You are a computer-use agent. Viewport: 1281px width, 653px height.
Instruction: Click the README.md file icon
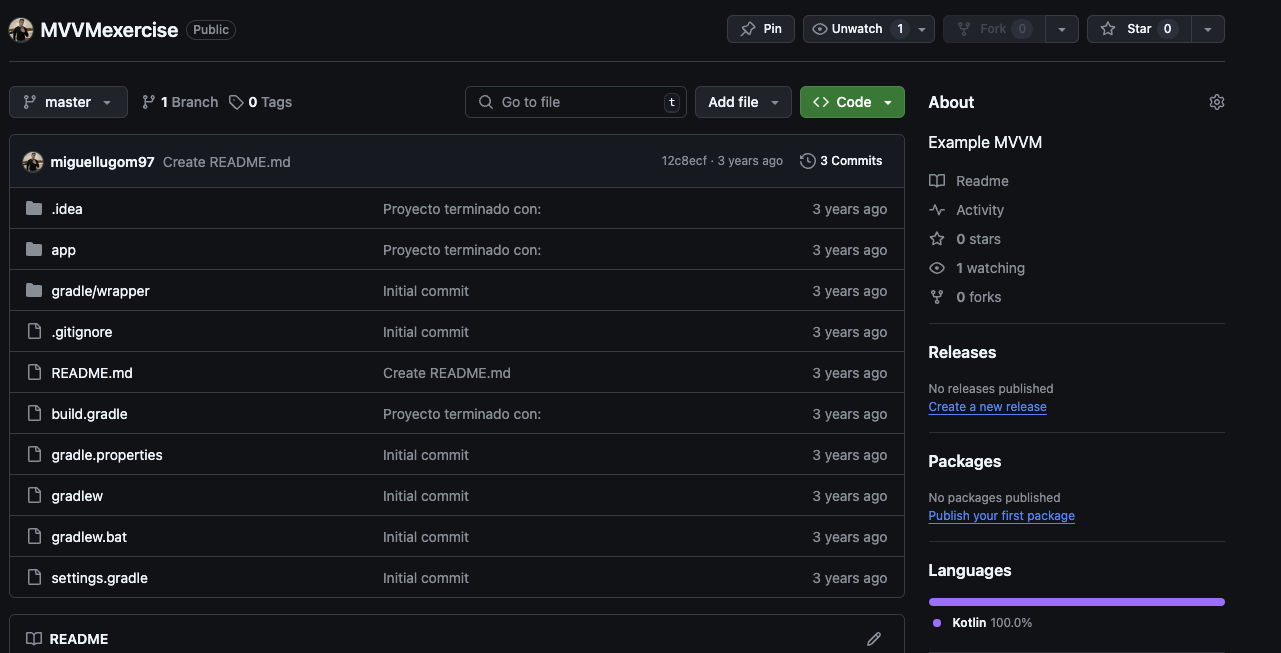click(34, 373)
